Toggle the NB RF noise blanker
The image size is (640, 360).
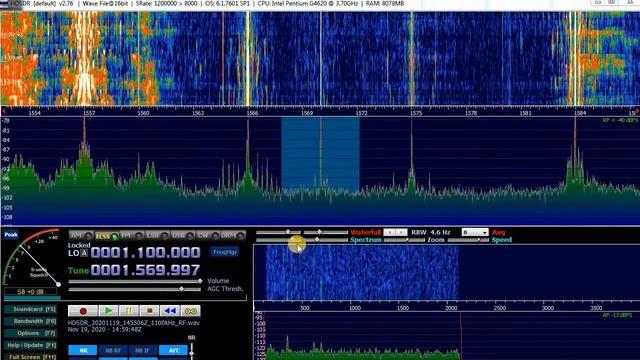(113, 350)
